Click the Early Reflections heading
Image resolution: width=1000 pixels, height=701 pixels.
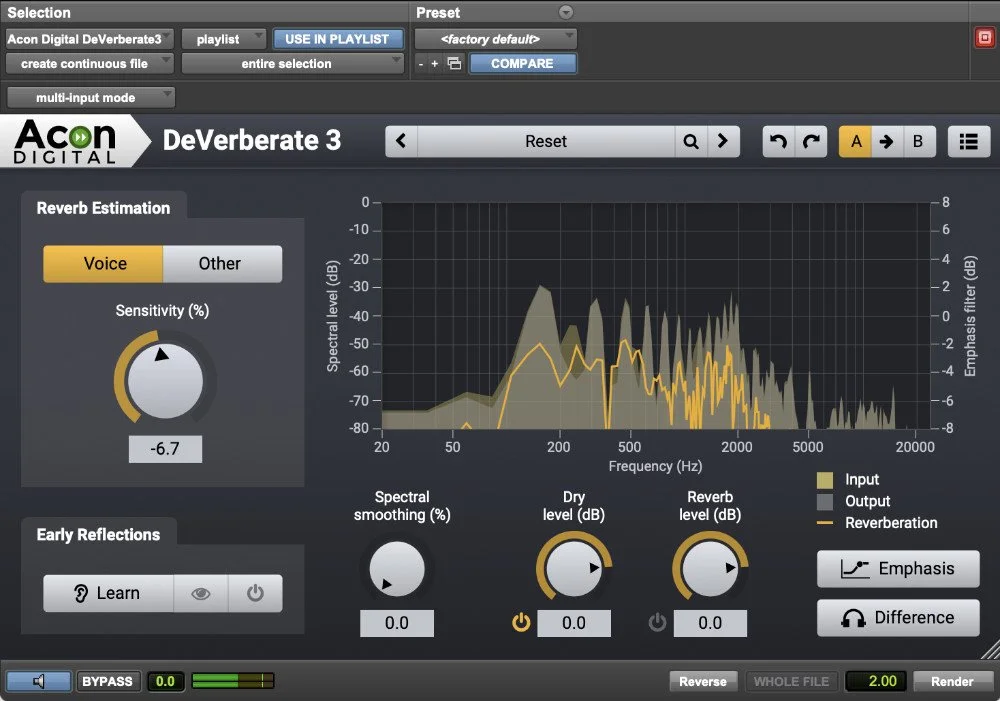point(98,535)
